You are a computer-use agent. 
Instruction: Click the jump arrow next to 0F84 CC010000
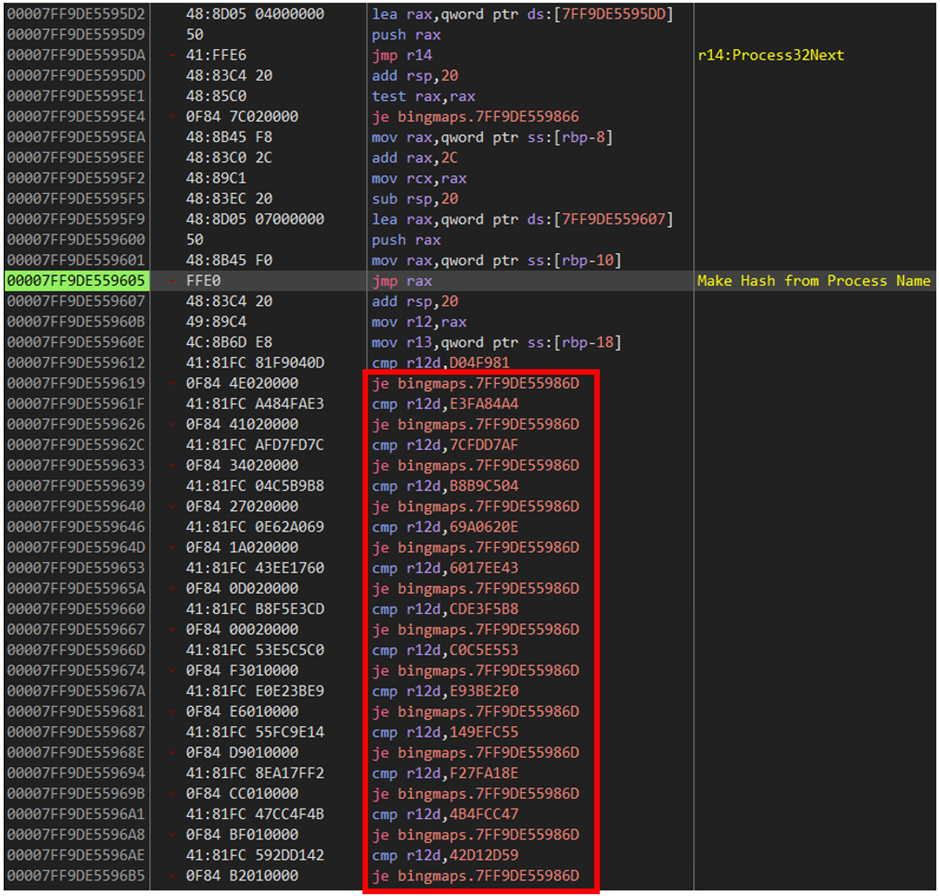[173, 794]
